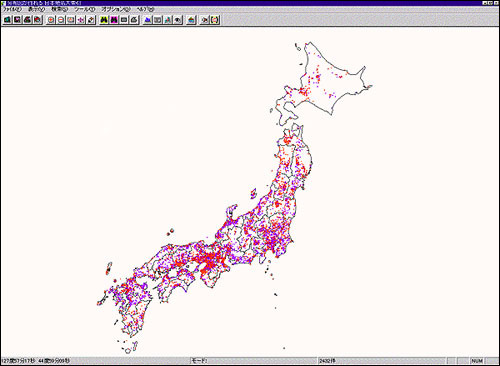The image size is (500, 366).
Task: Click the rightmost red bracketed toolbar icon
Action: 215,20
